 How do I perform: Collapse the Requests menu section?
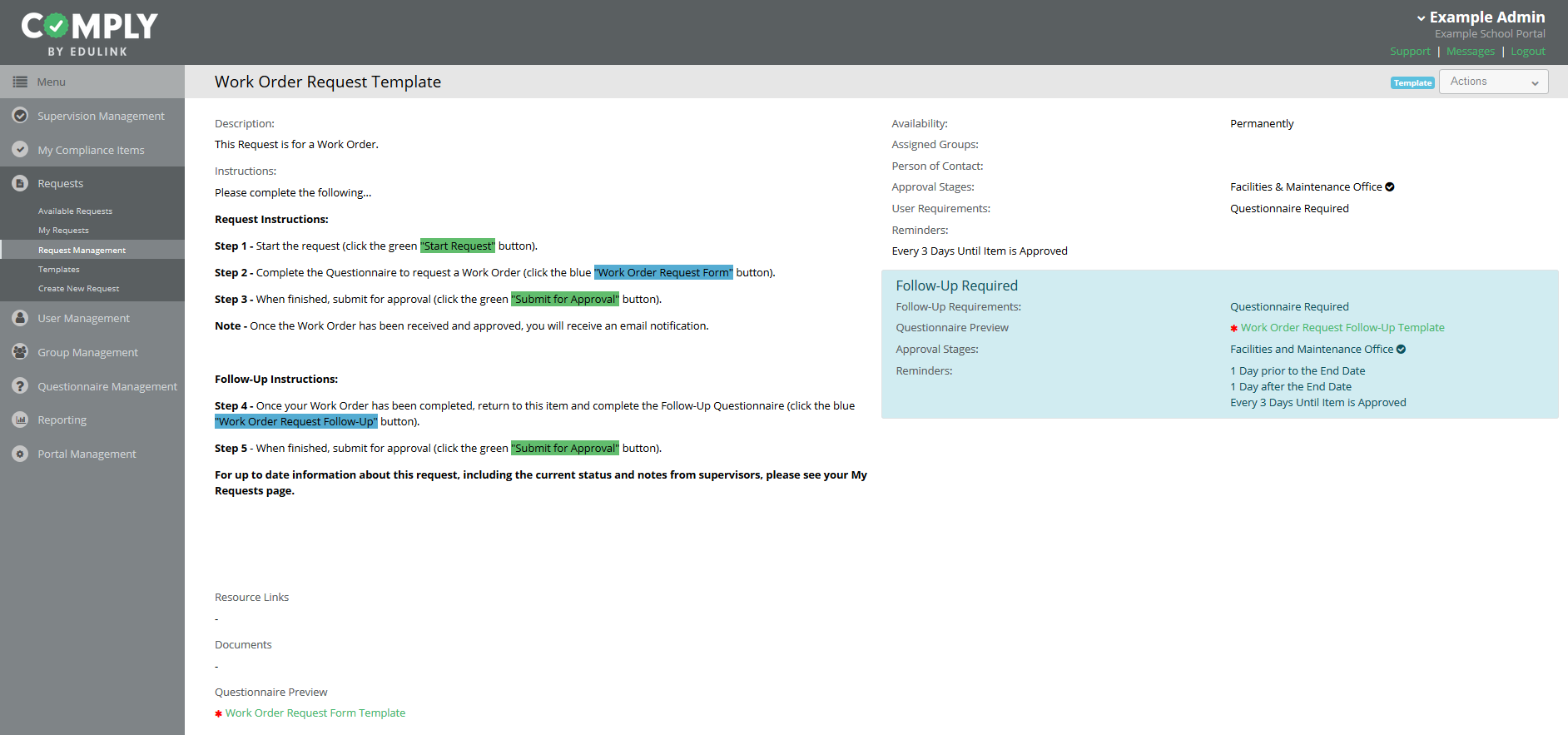coord(92,183)
